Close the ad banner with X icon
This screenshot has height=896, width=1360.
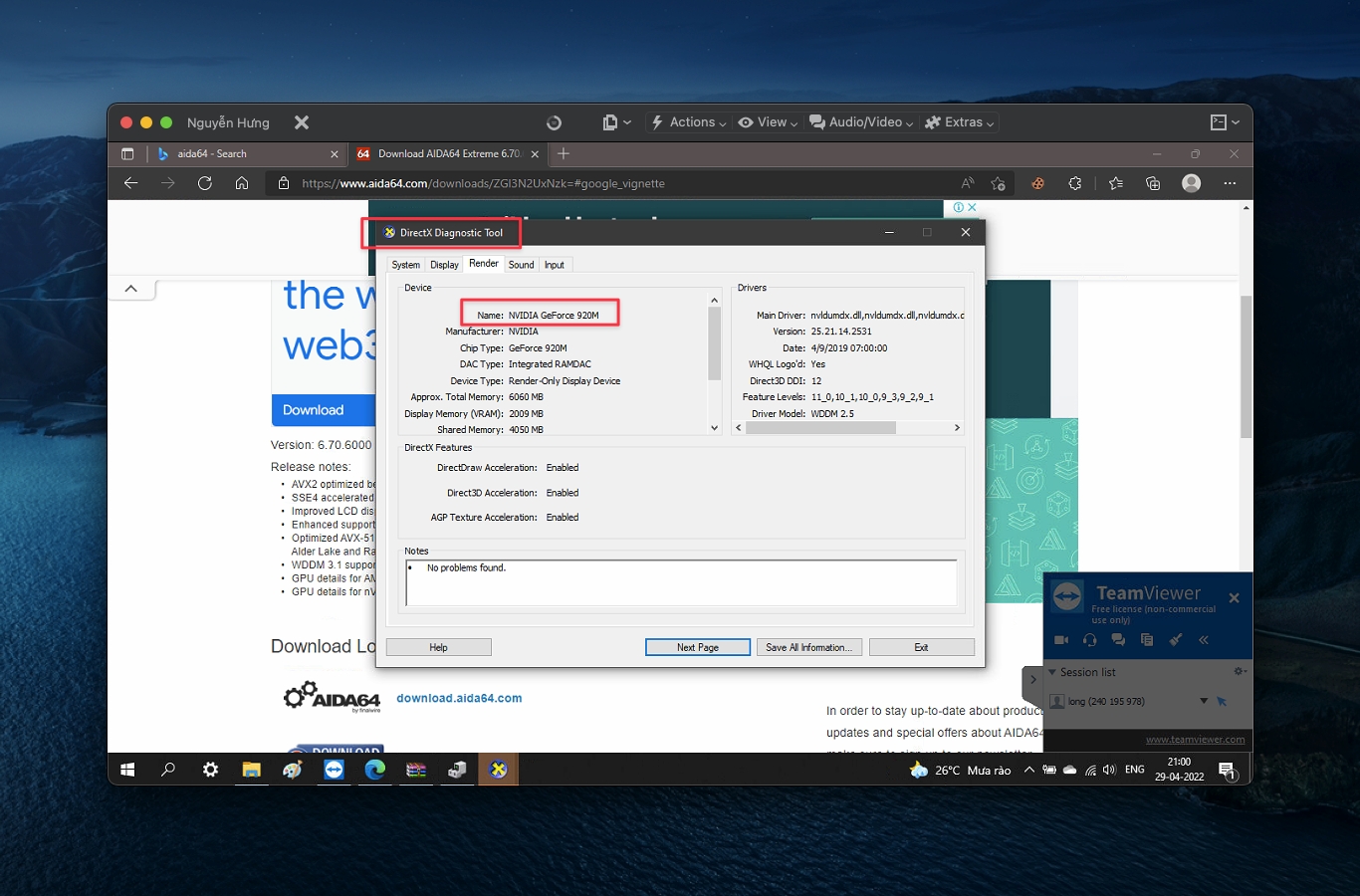tap(972, 207)
